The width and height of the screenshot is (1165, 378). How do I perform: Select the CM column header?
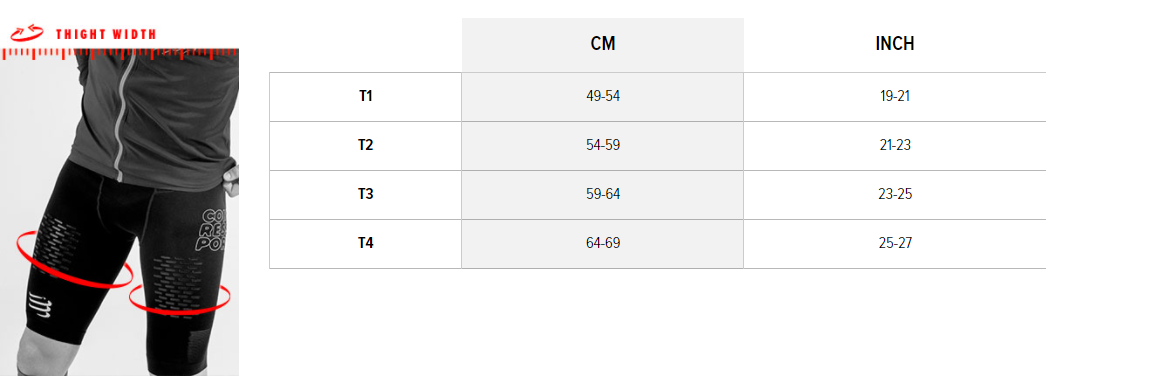point(603,45)
